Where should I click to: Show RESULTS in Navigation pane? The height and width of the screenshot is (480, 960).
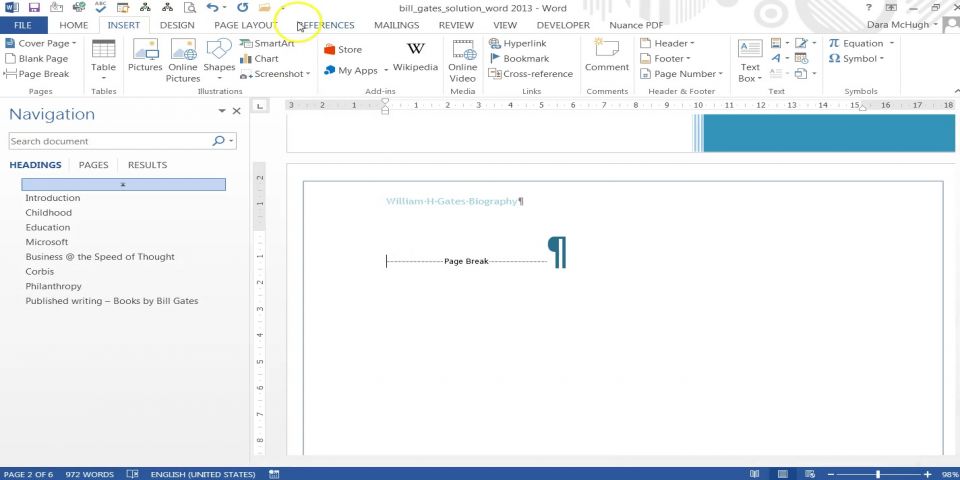[148, 165]
